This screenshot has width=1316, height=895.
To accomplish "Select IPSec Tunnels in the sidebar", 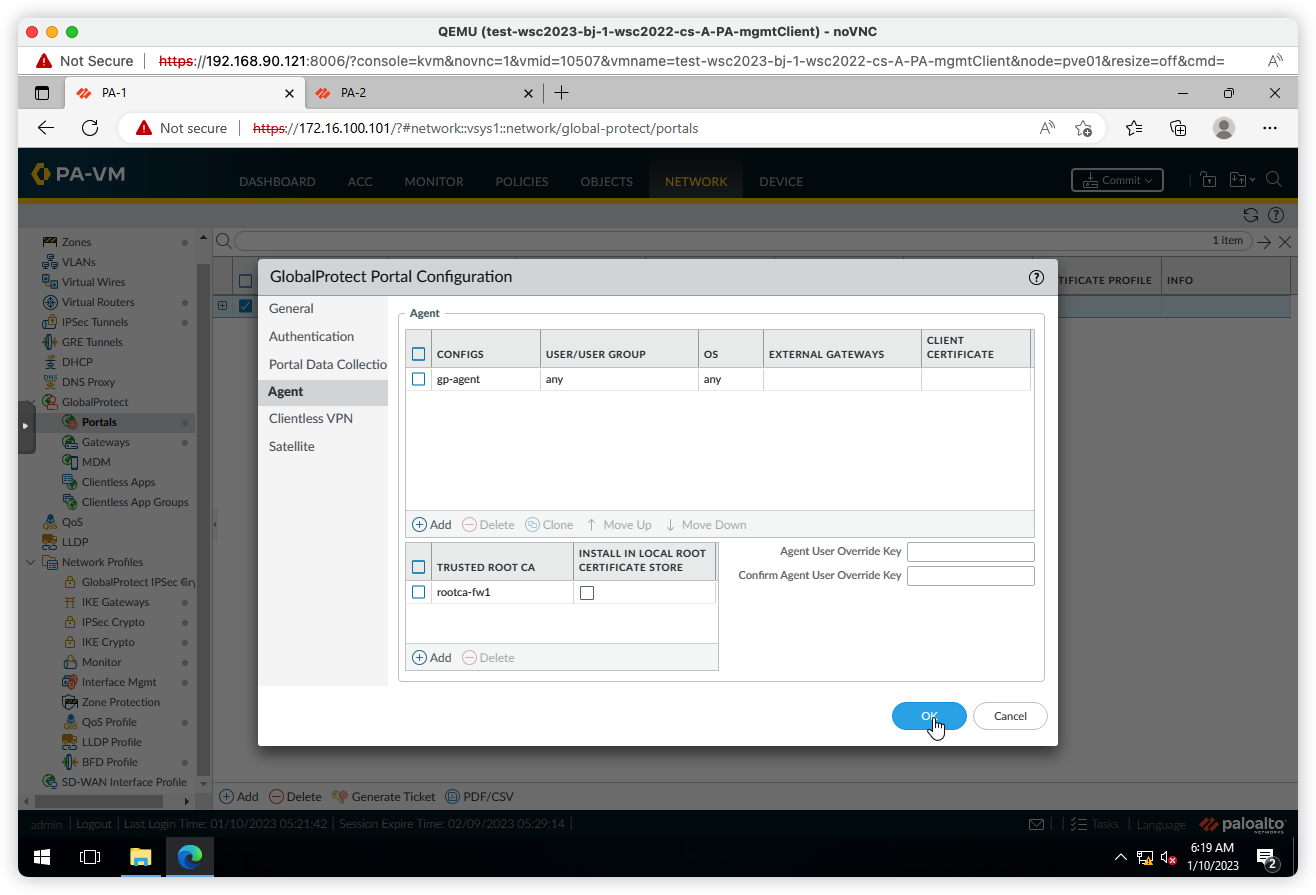I will point(95,322).
